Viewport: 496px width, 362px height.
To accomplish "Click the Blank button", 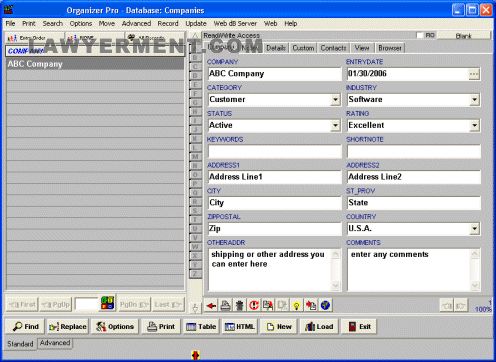I will coord(463,36).
